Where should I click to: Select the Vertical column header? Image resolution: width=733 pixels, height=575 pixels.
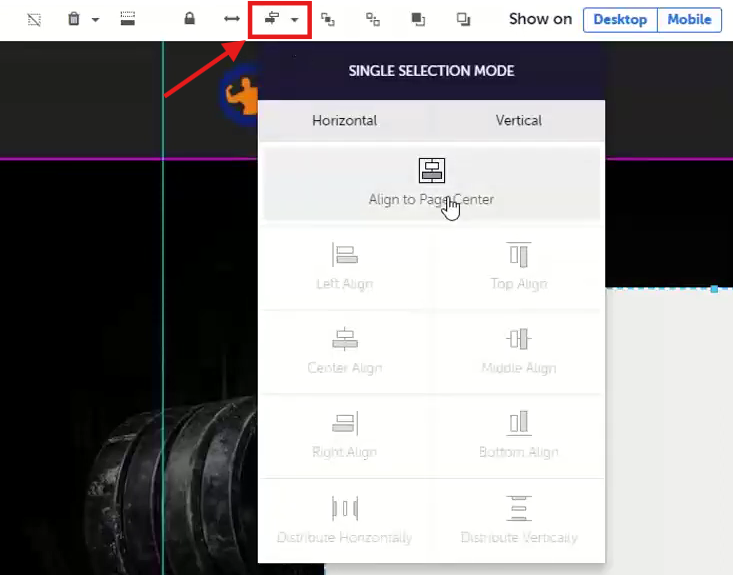[518, 121]
